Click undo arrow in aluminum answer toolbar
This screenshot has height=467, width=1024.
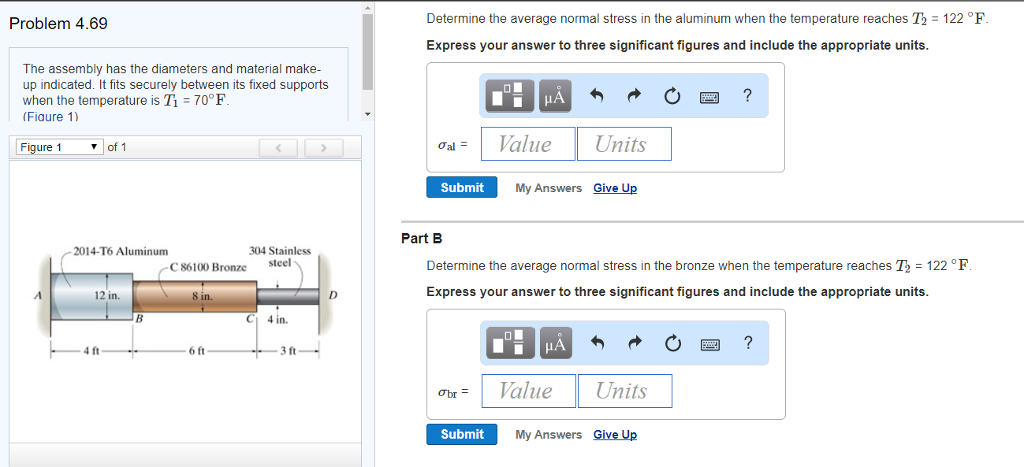tap(597, 96)
